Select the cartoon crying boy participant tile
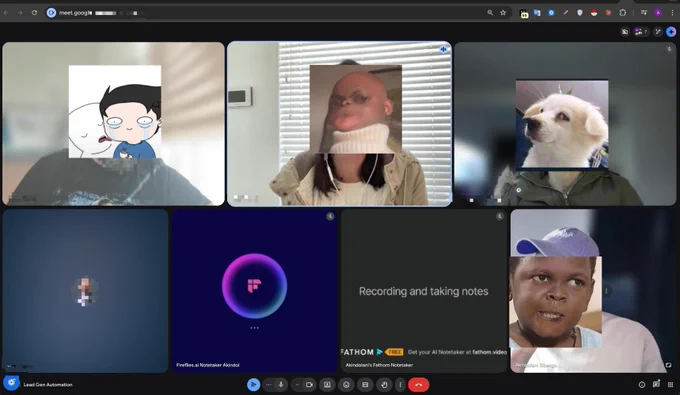 pos(114,124)
